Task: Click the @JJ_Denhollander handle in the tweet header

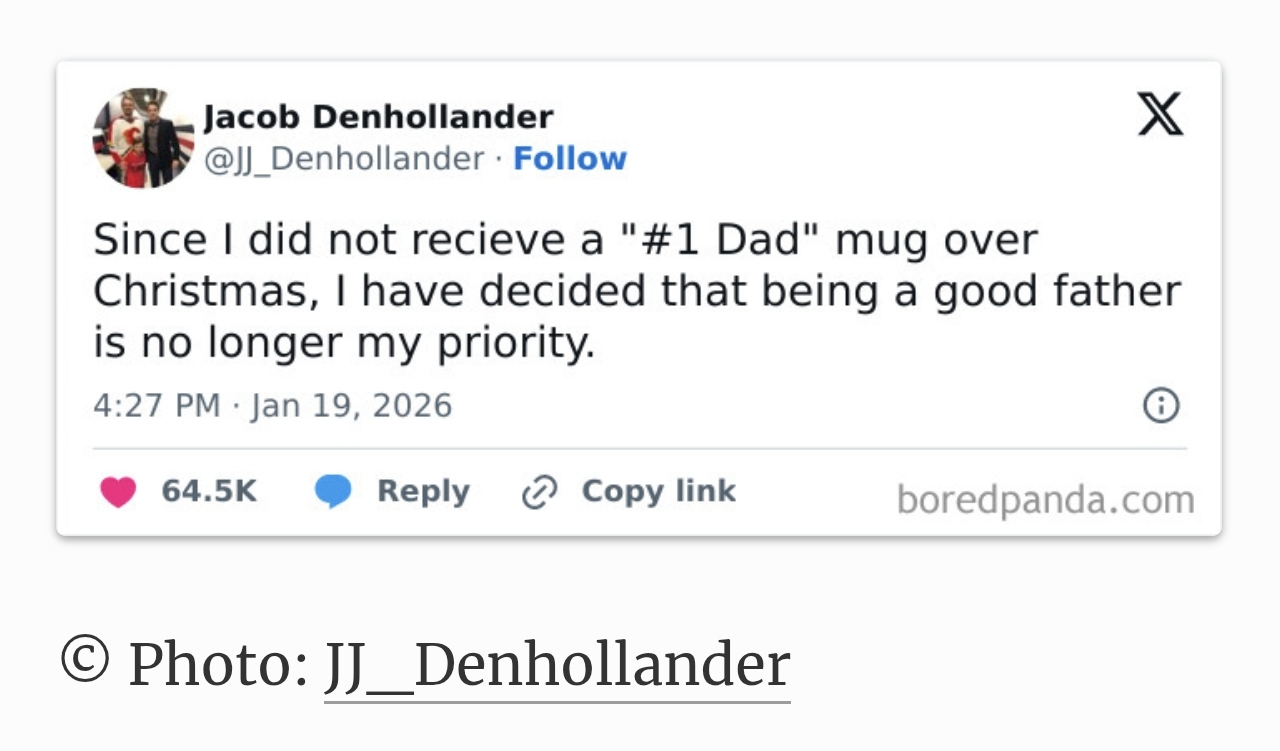Action: pyautogui.click(x=344, y=159)
